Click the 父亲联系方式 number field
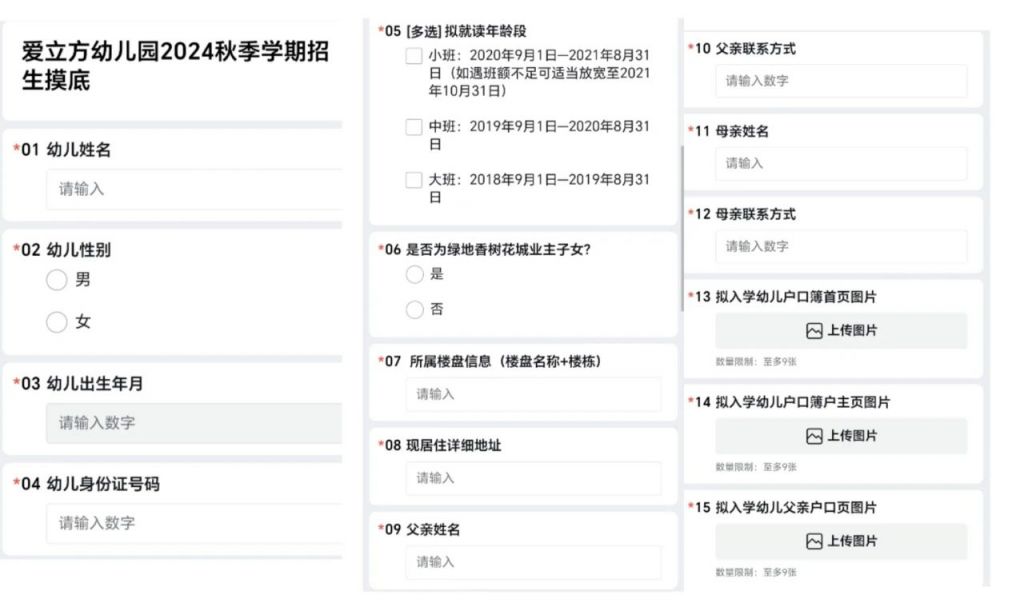Image resolution: width=1024 pixels, height=611 pixels. pyautogui.click(x=841, y=81)
